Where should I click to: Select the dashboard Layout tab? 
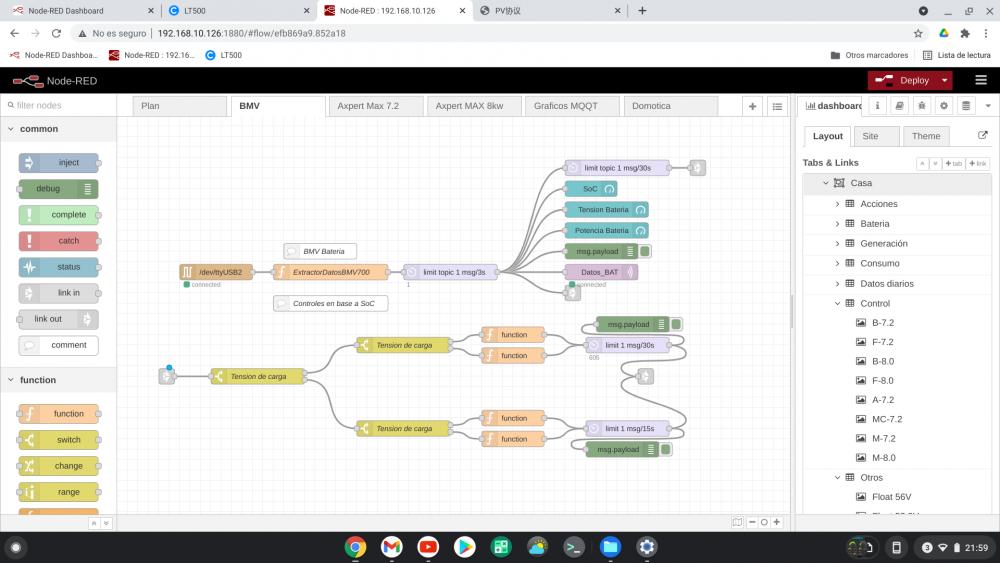(827, 136)
